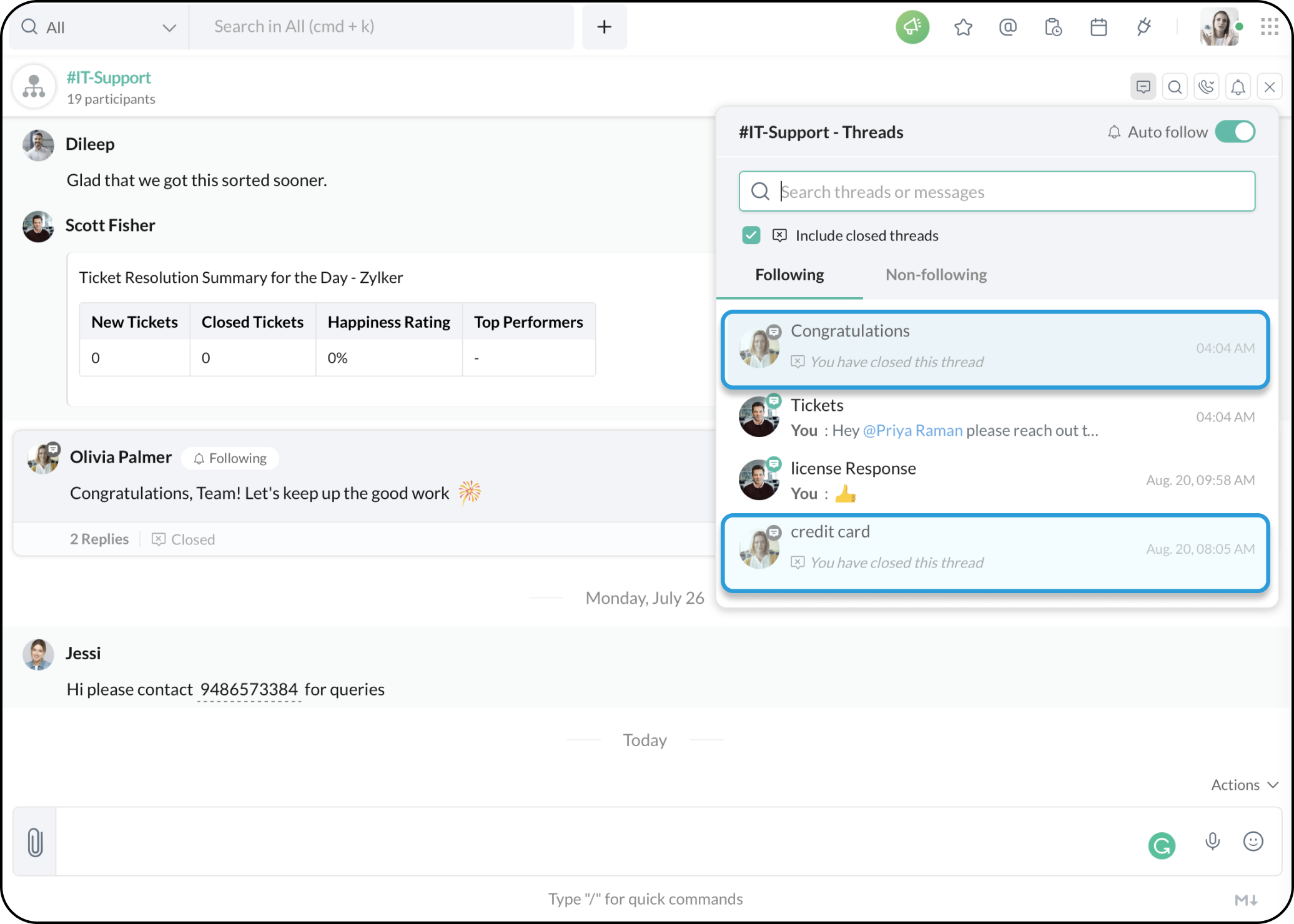Image resolution: width=1294 pixels, height=924 pixels.
Task: Select the Following tab
Action: click(x=789, y=275)
